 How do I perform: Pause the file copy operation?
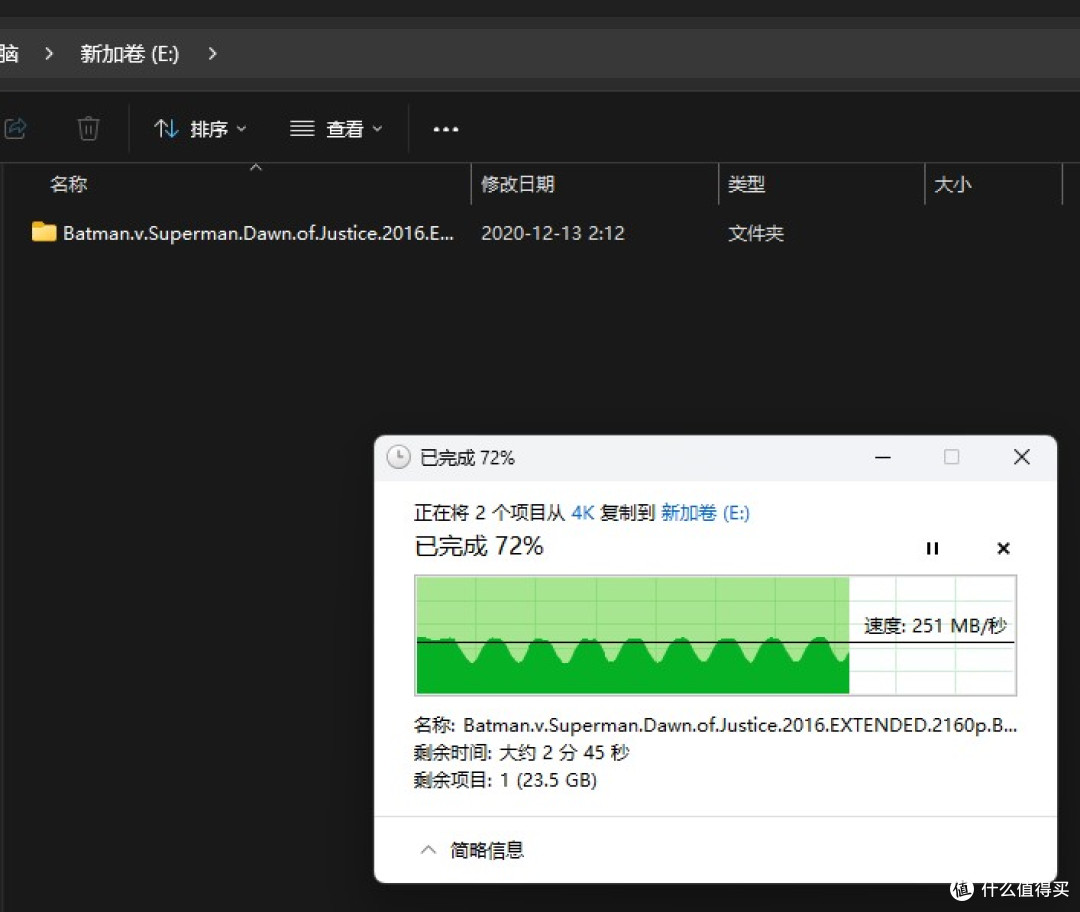click(x=932, y=548)
